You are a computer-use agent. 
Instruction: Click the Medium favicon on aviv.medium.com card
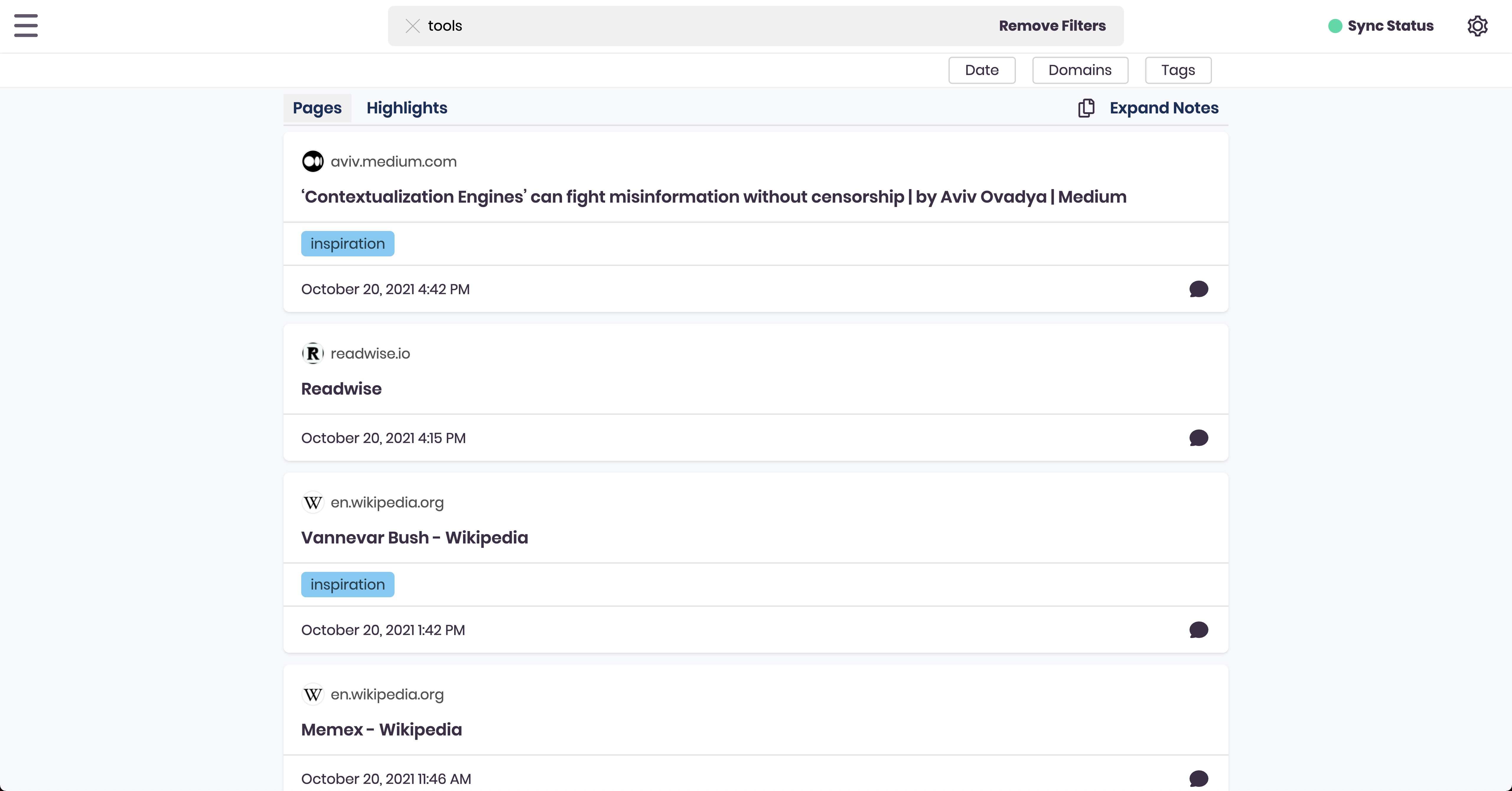(312, 162)
